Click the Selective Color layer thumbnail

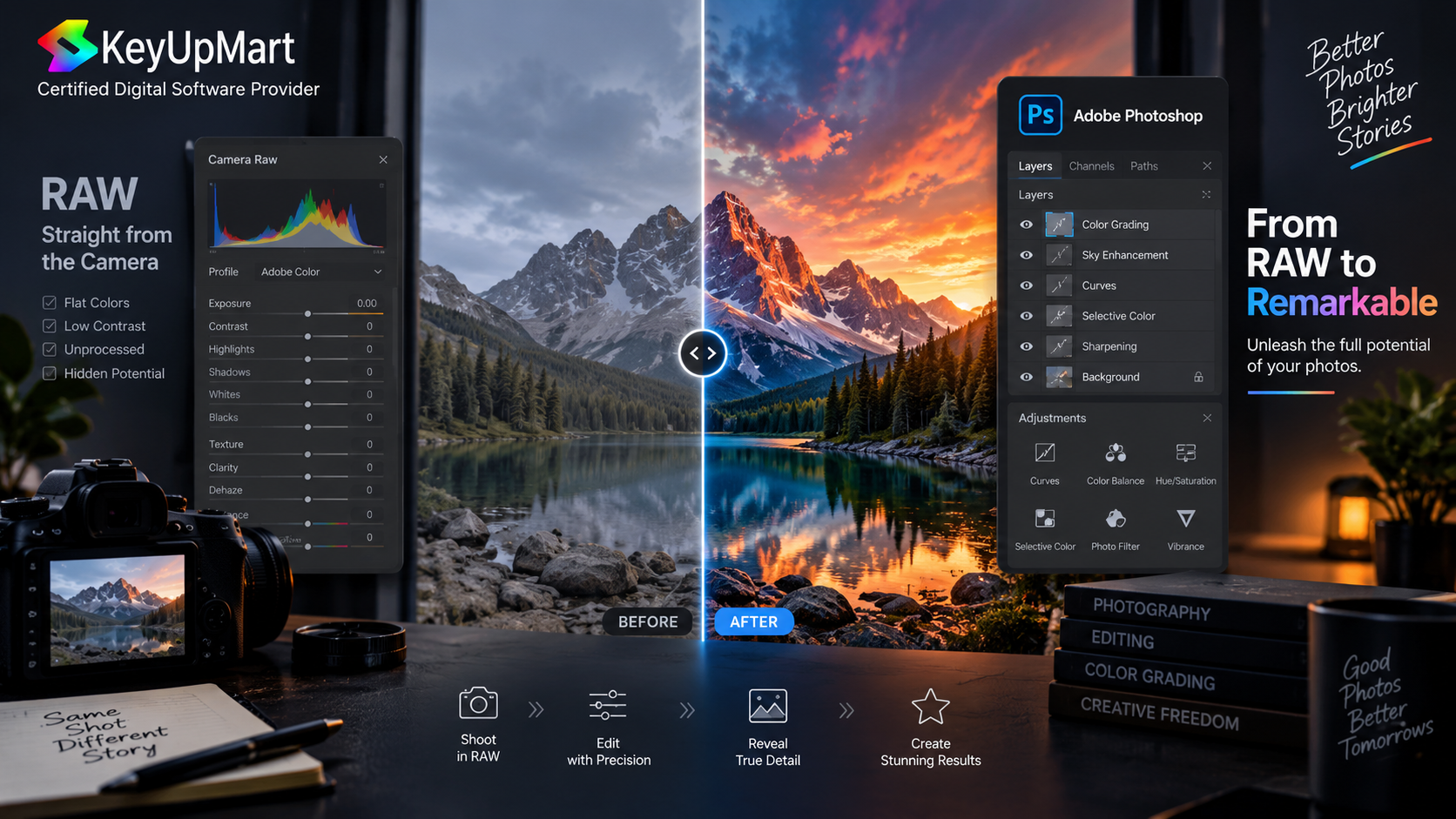[1059, 316]
